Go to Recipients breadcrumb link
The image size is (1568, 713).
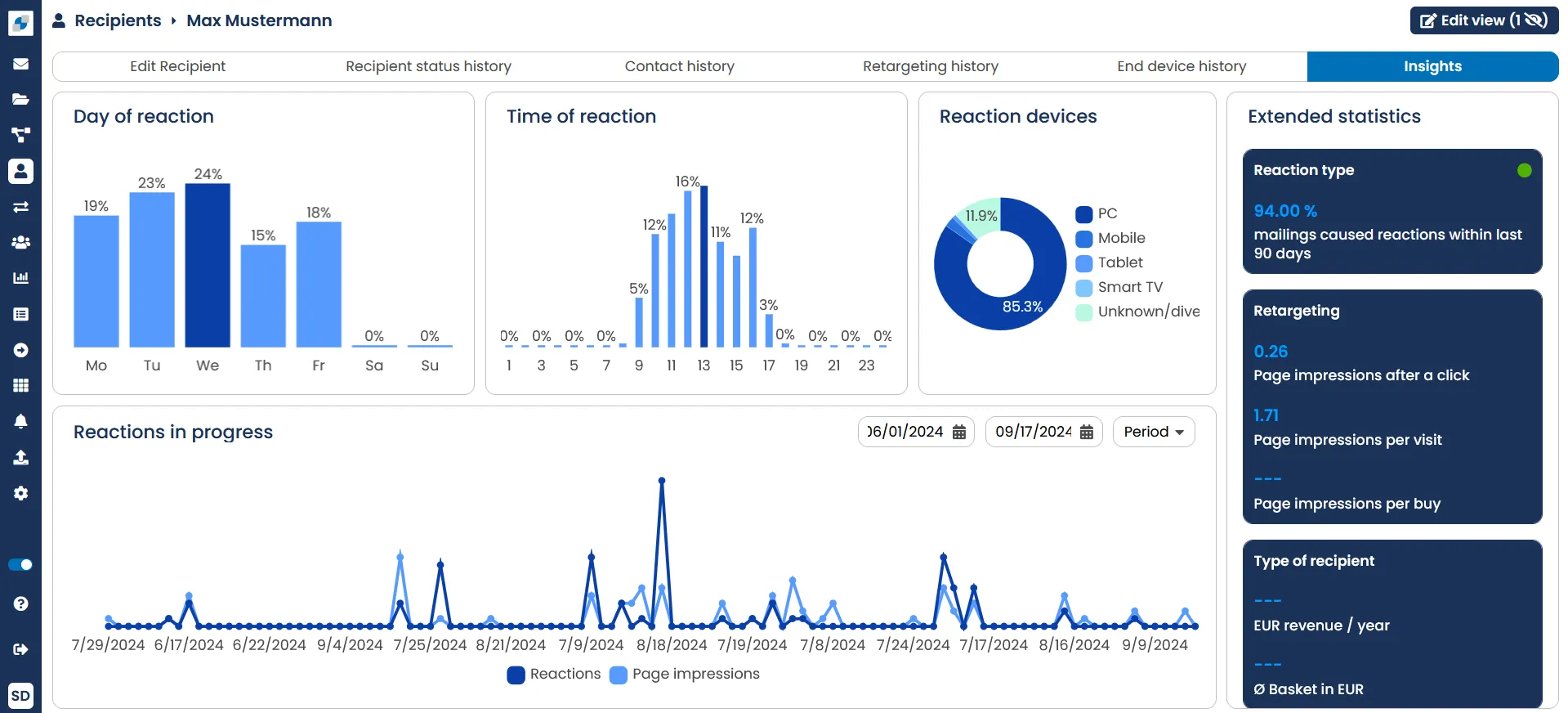coord(118,20)
